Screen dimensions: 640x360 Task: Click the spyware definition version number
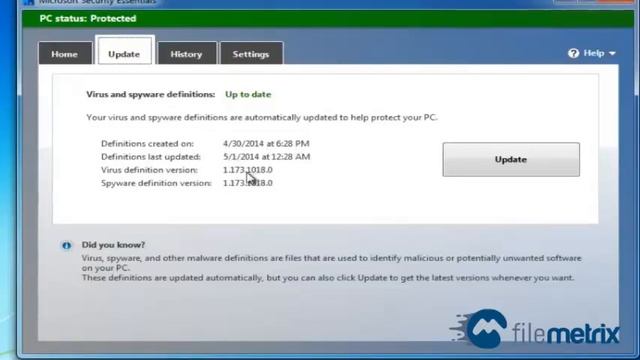(248, 183)
